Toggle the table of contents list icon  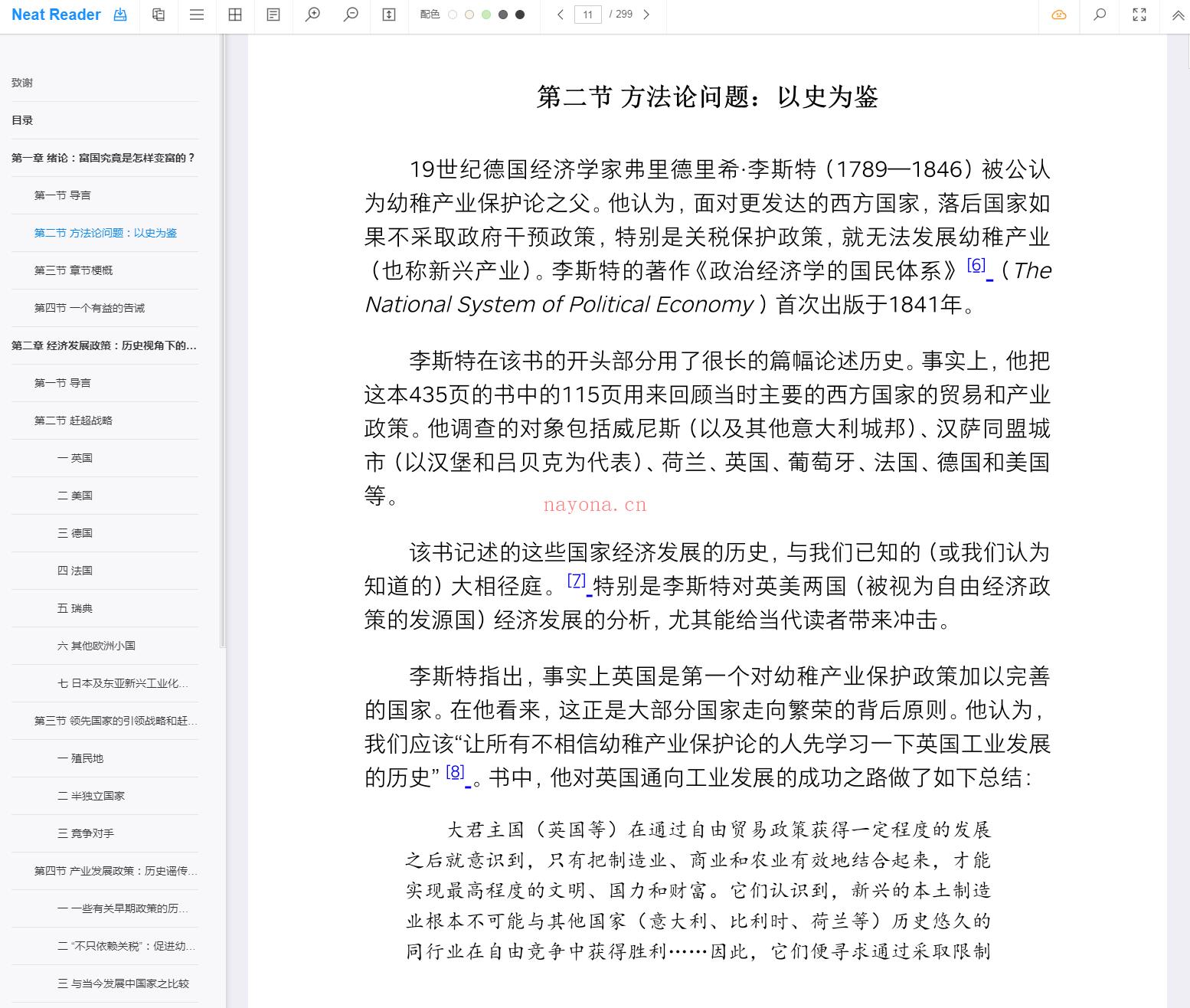click(197, 15)
